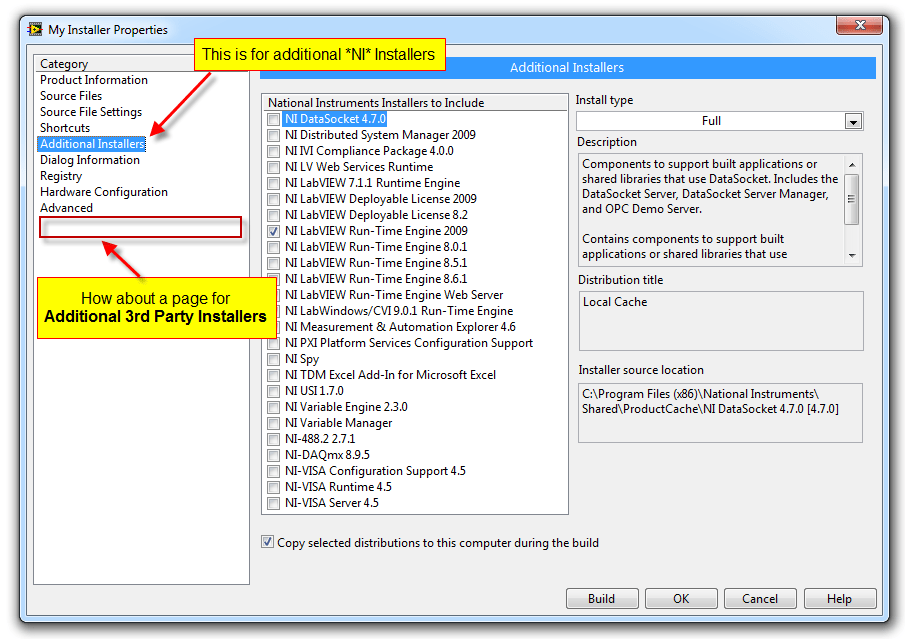Enable NI-488.2 2.7.1 installer
This screenshot has height=639, width=905.
(x=273, y=439)
